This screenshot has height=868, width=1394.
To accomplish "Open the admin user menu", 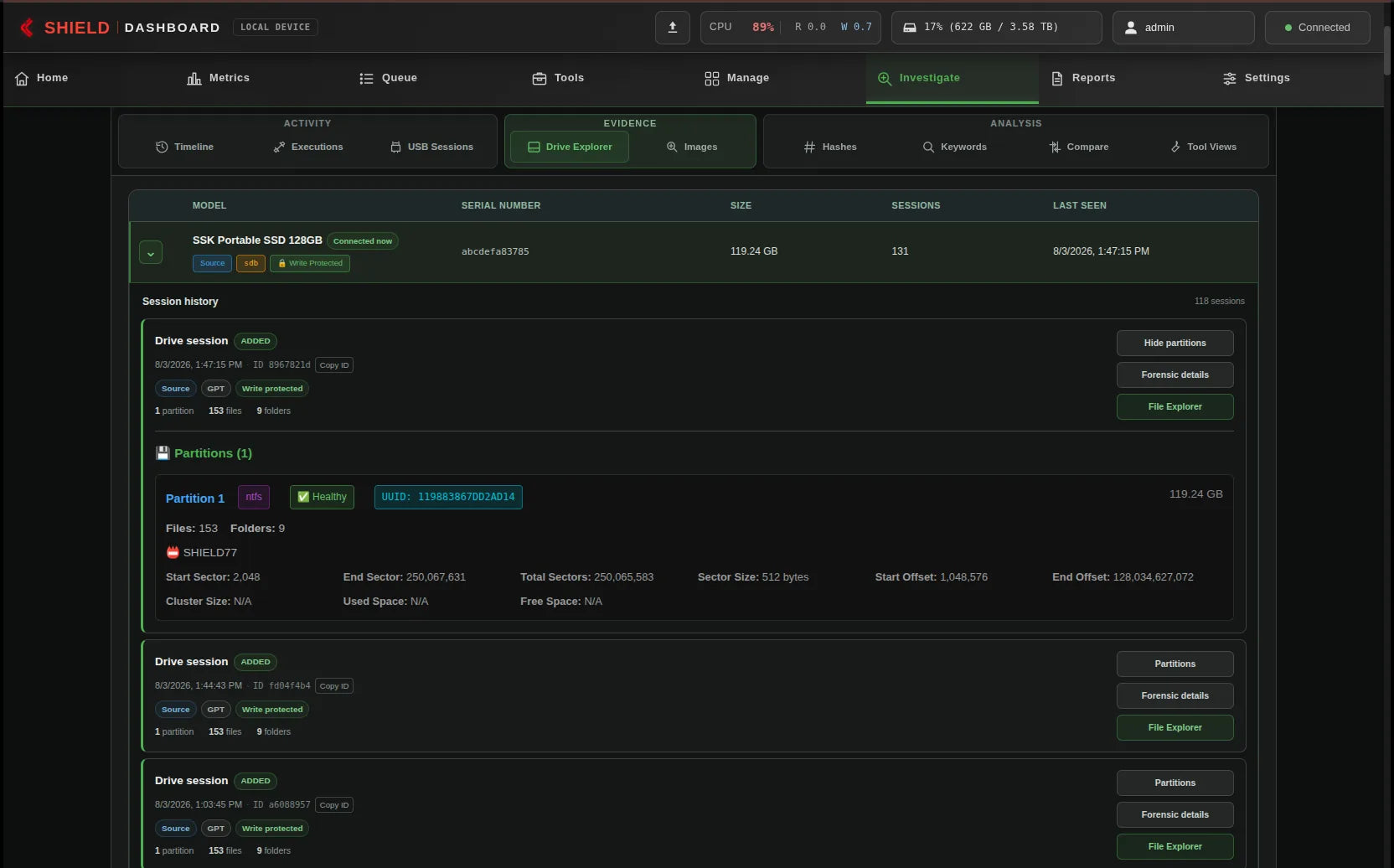I will click(1183, 28).
